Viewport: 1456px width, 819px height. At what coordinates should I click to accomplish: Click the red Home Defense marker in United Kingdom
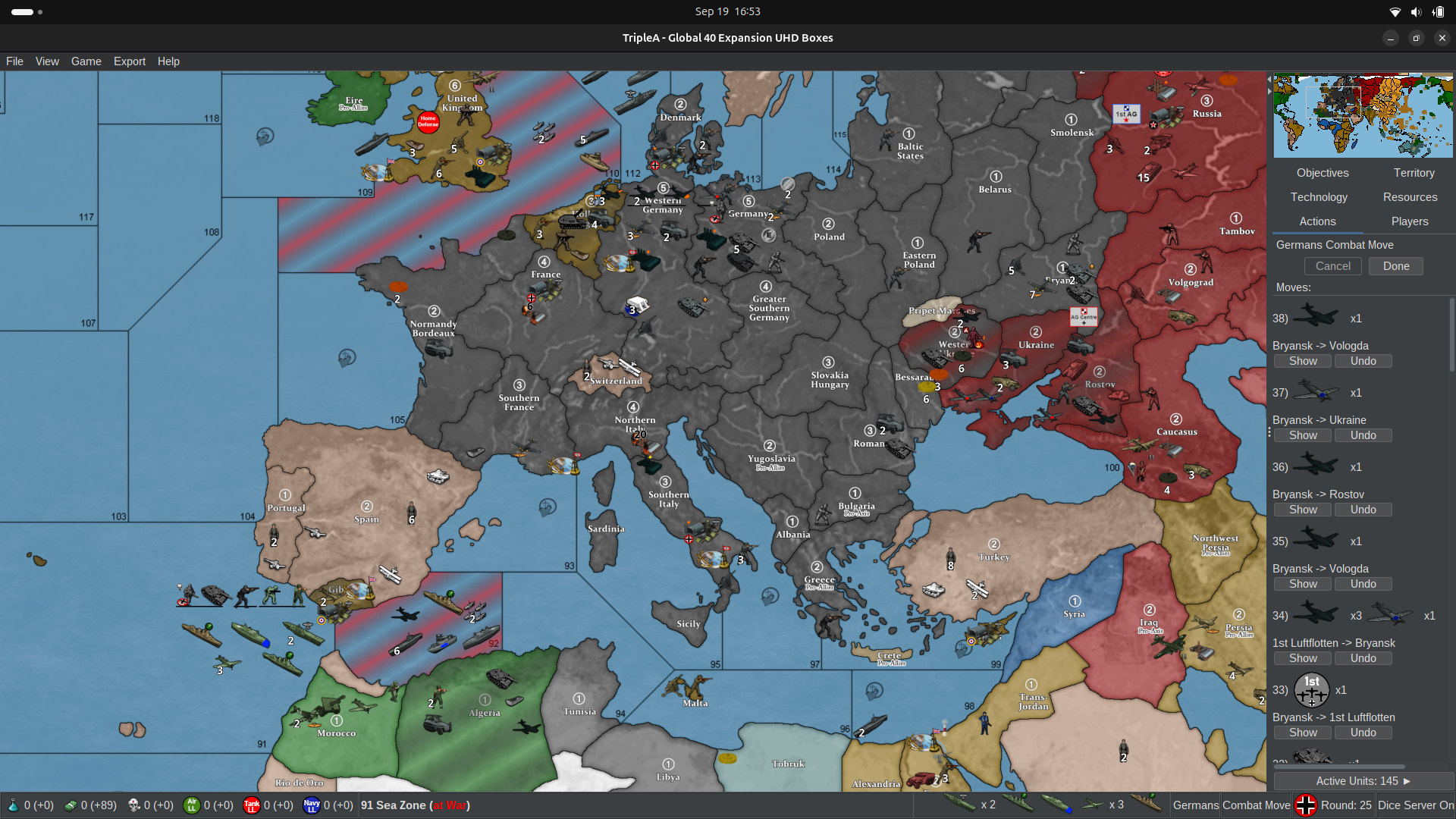tap(428, 121)
